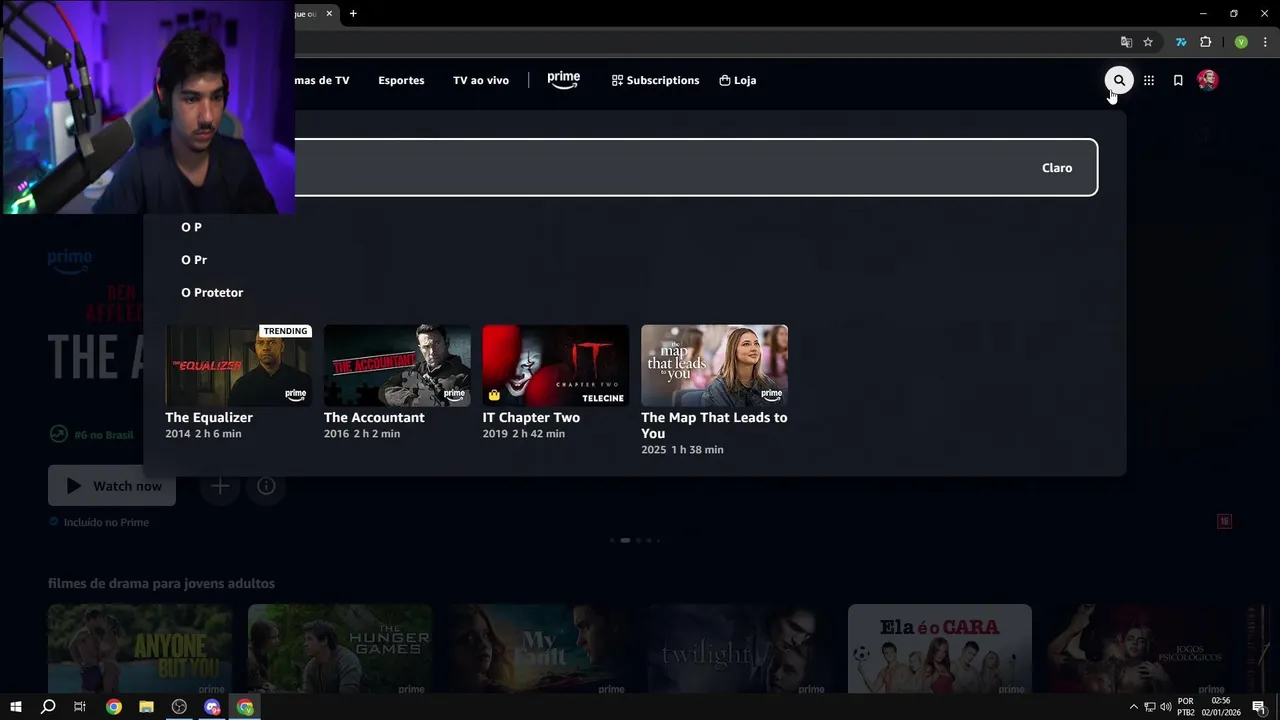Viewport: 1280px width, 720px height.
Task: Open the Chrome extensions puzzle icon
Action: point(1206,42)
